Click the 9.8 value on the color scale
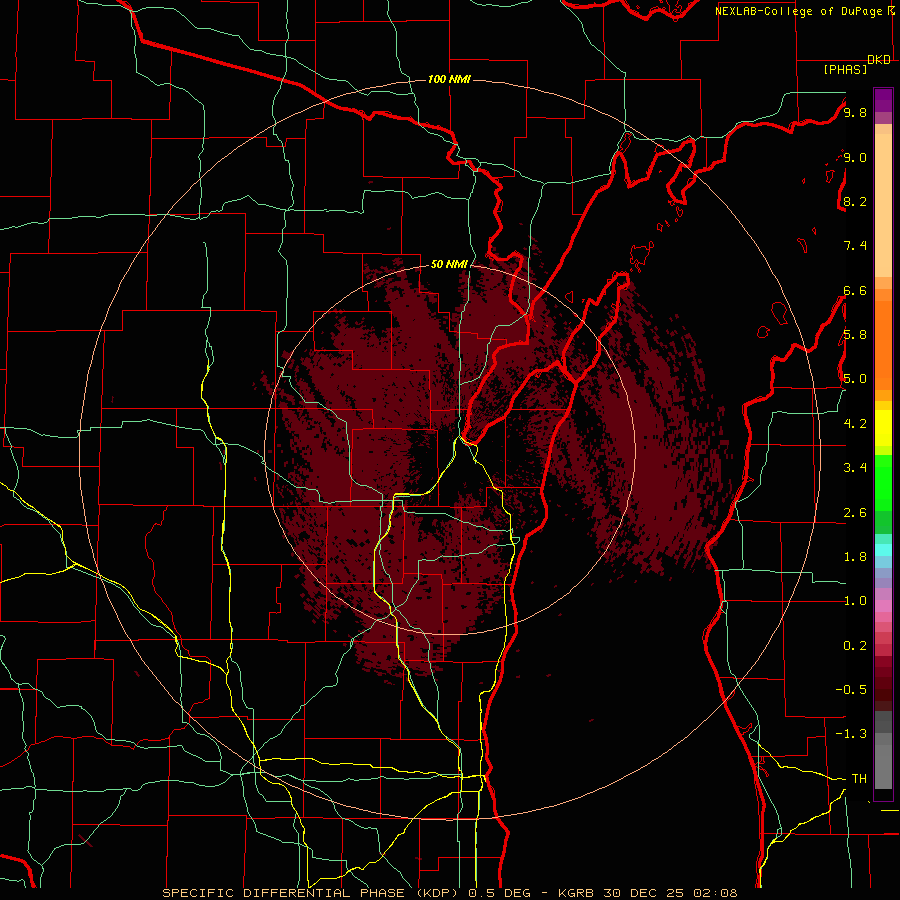Screen dimensions: 900x900 click(855, 112)
